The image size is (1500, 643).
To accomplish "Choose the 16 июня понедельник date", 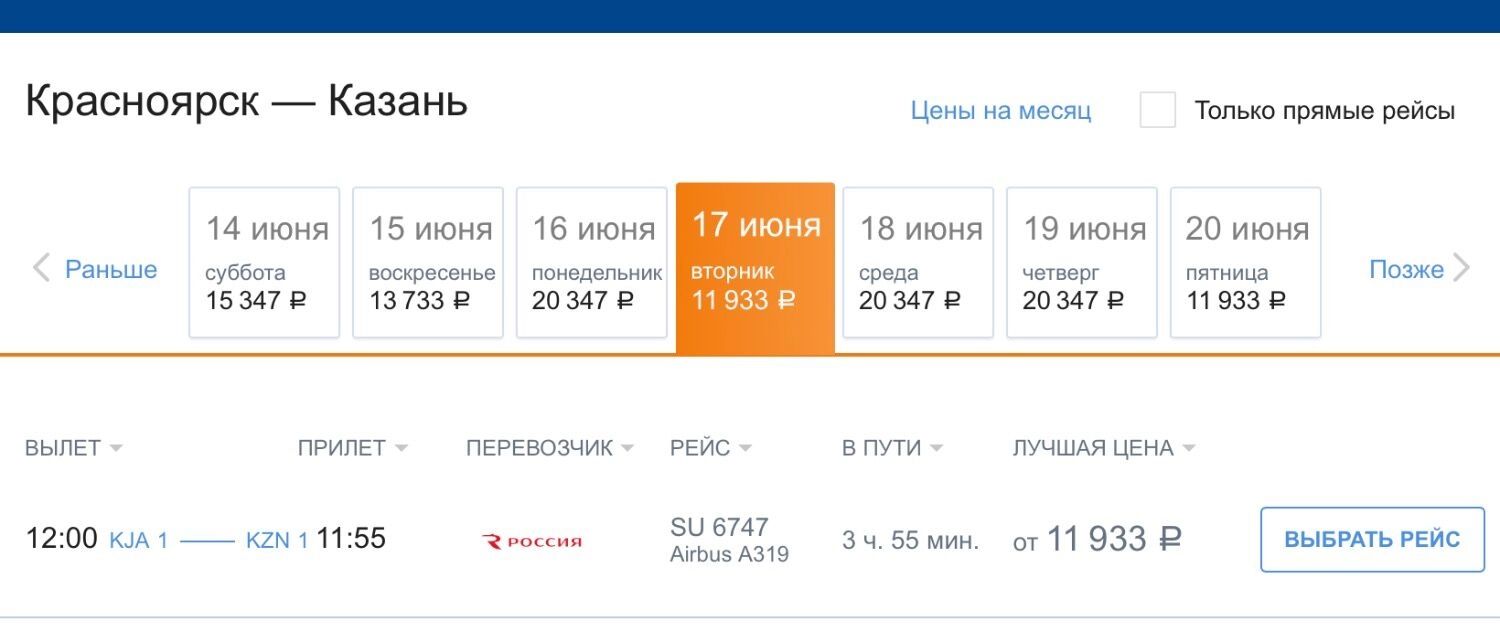I will [x=592, y=263].
